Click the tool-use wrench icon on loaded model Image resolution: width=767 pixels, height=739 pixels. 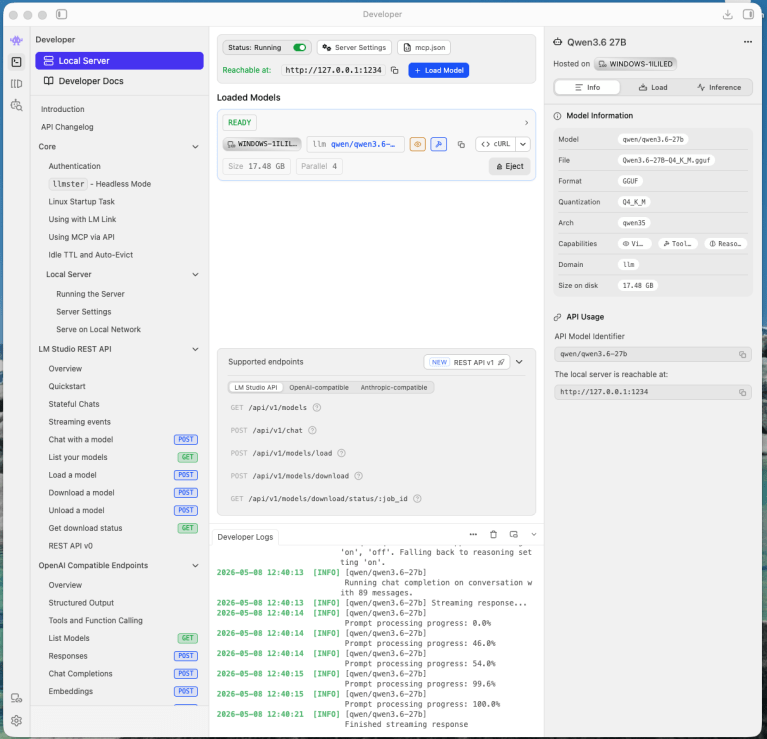[x=438, y=144]
